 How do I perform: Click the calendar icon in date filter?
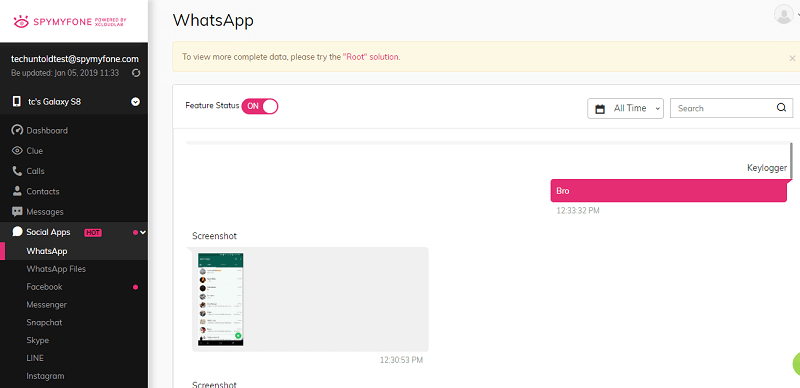pyautogui.click(x=601, y=109)
